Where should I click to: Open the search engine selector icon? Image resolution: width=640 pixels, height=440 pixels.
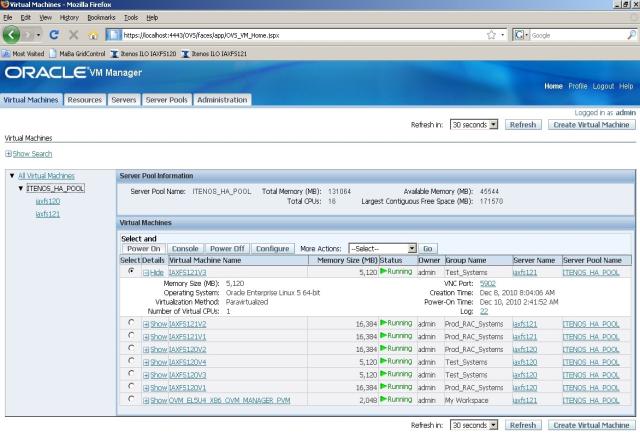(521, 35)
